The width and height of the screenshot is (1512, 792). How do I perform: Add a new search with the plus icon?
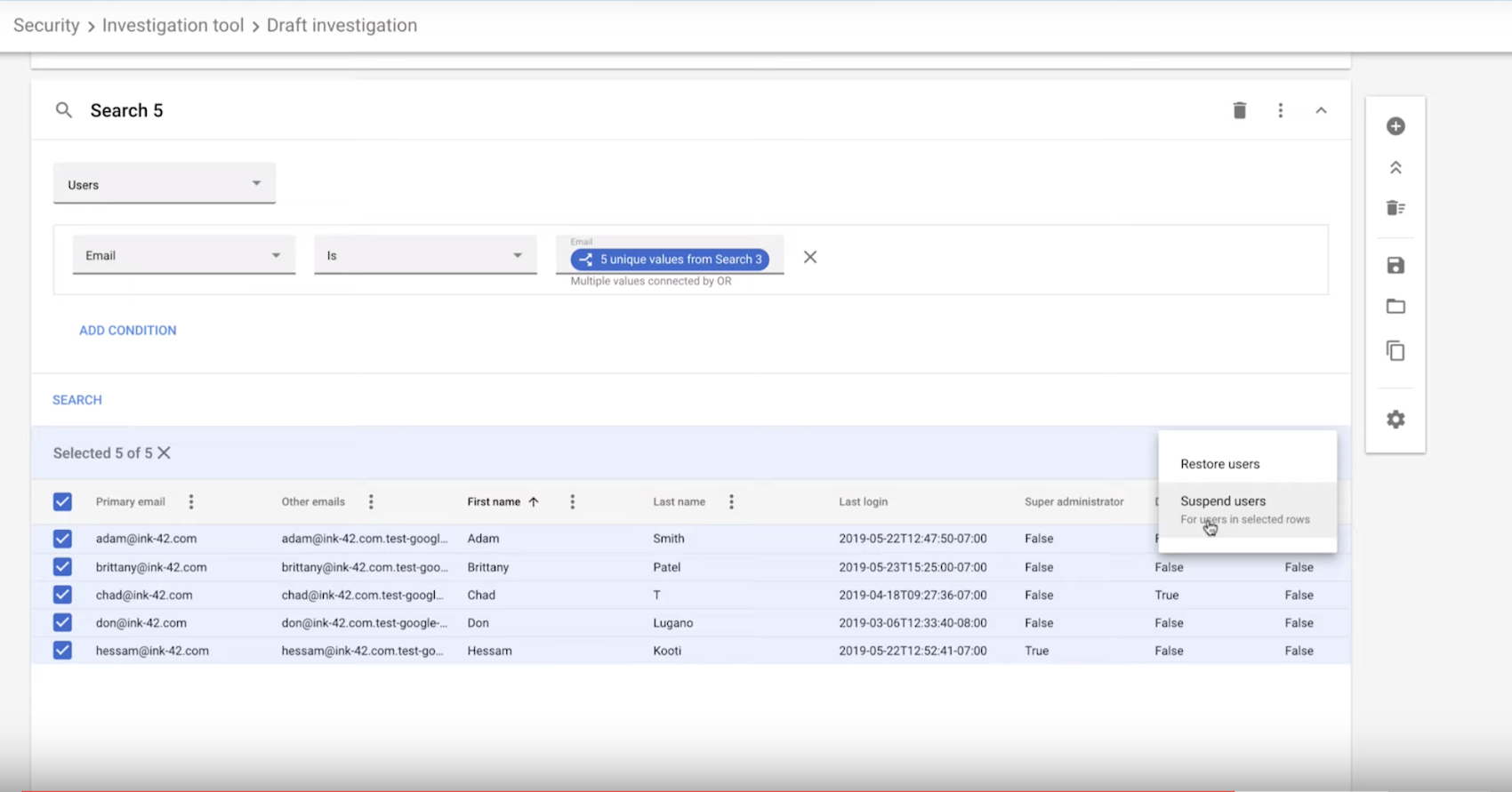tap(1395, 126)
